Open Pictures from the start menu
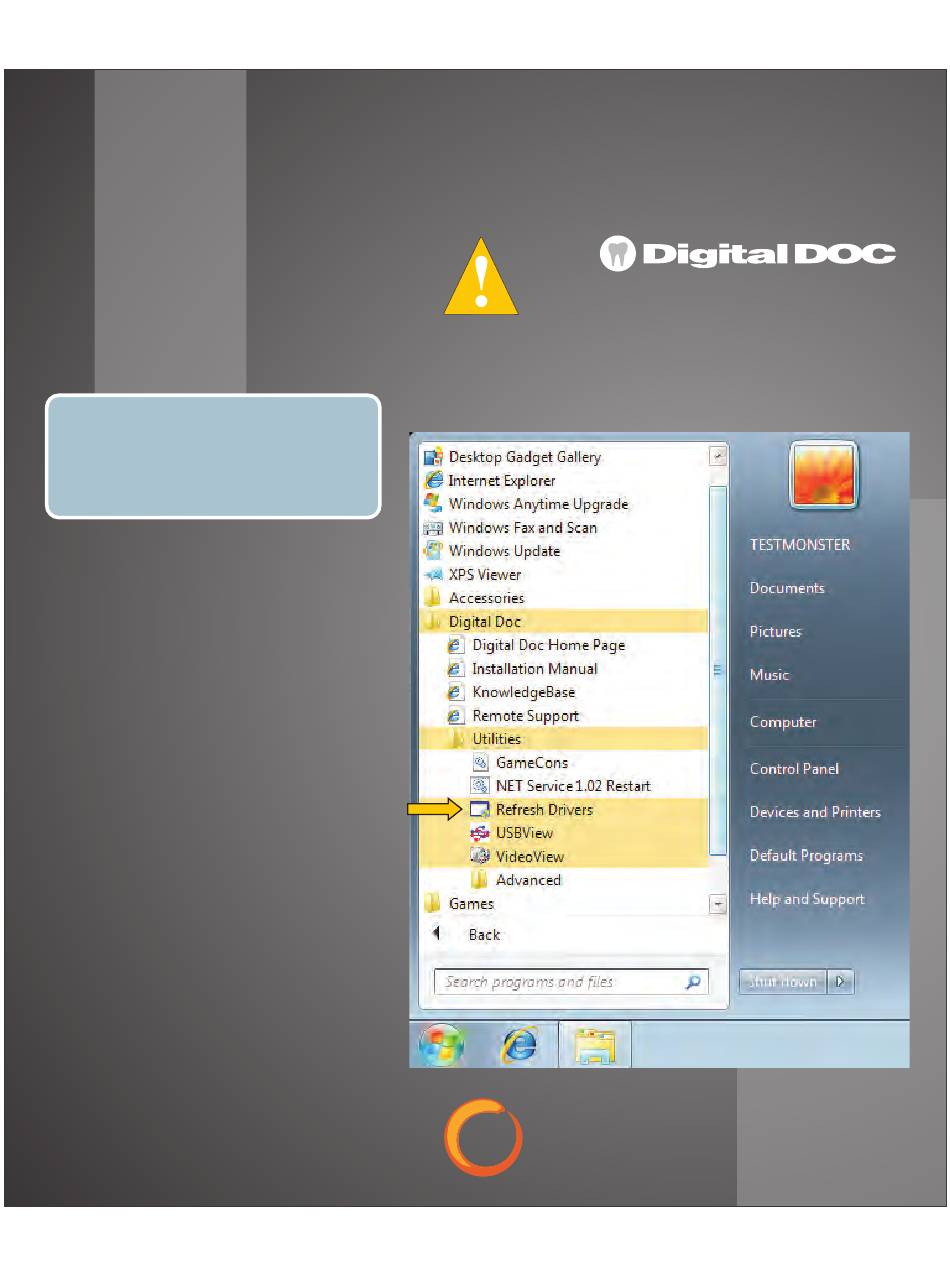The width and height of the screenshot is (950, 1276). (776, 631)
